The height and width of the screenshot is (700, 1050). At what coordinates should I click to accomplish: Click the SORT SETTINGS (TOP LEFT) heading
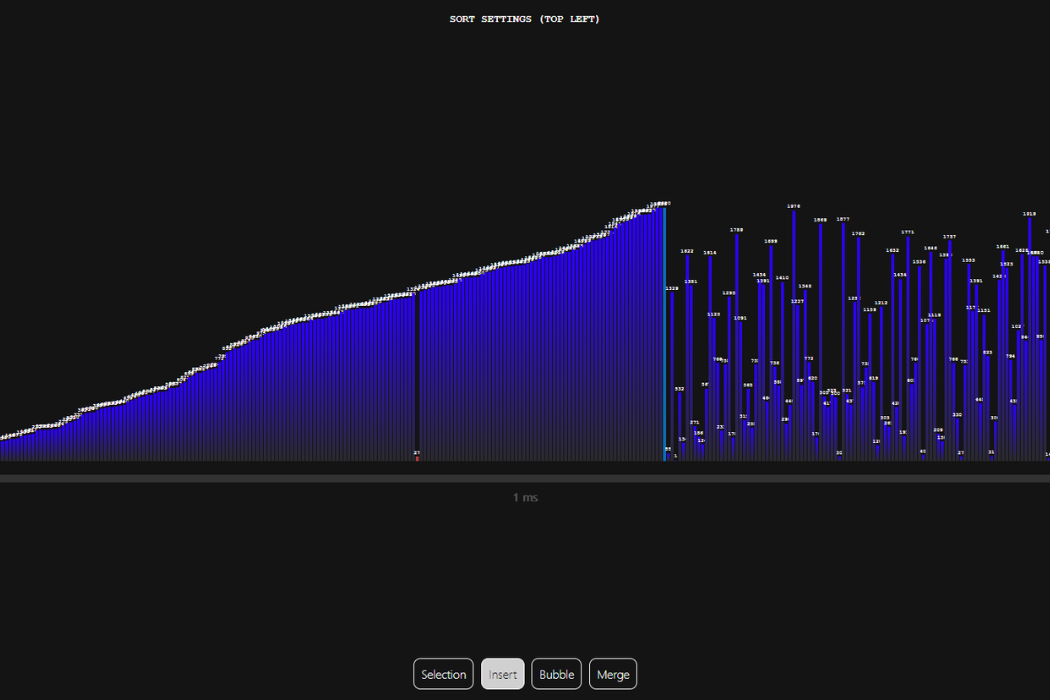[525, 19]
